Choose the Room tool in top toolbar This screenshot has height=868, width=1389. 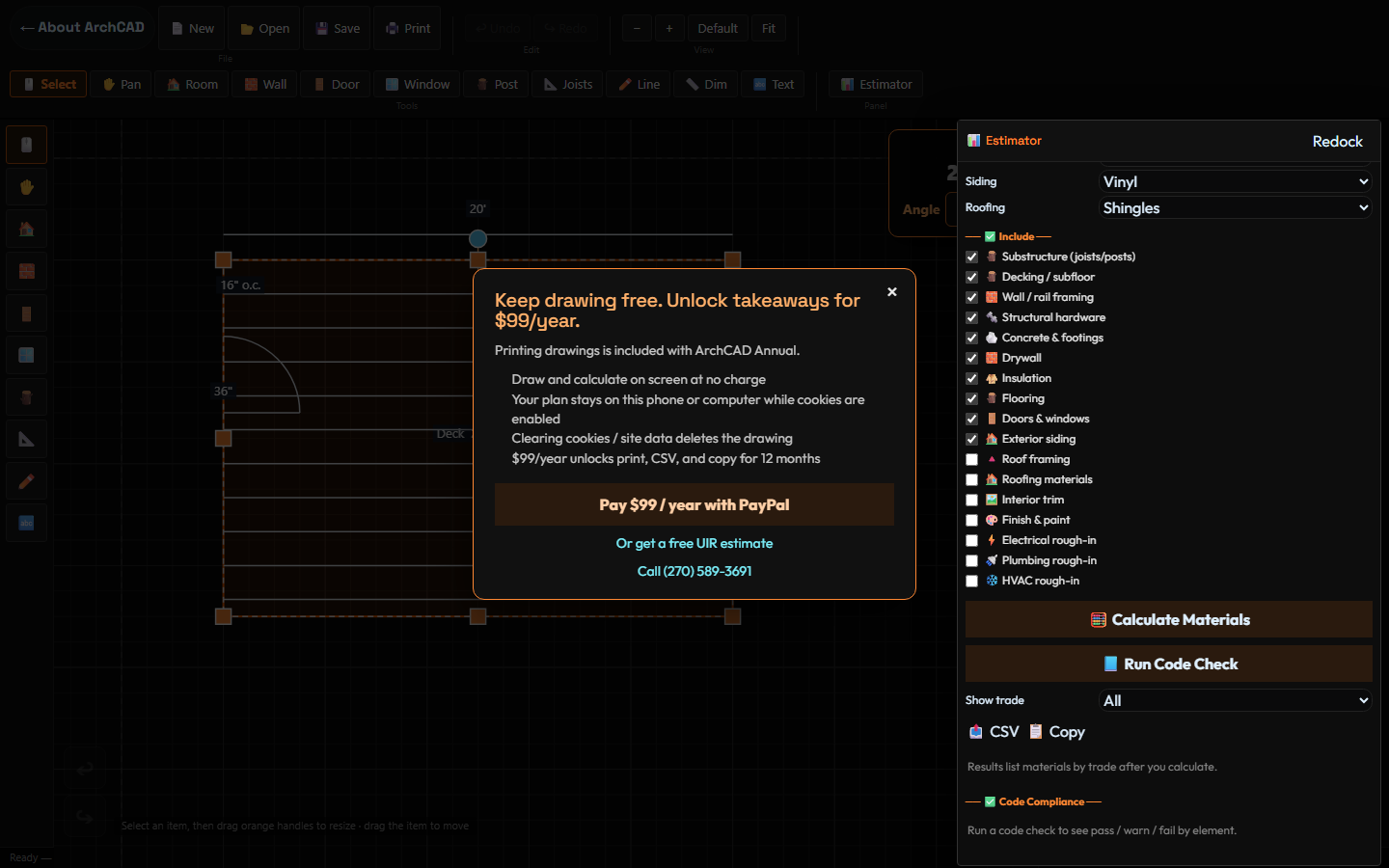click(x=192, y=84)
